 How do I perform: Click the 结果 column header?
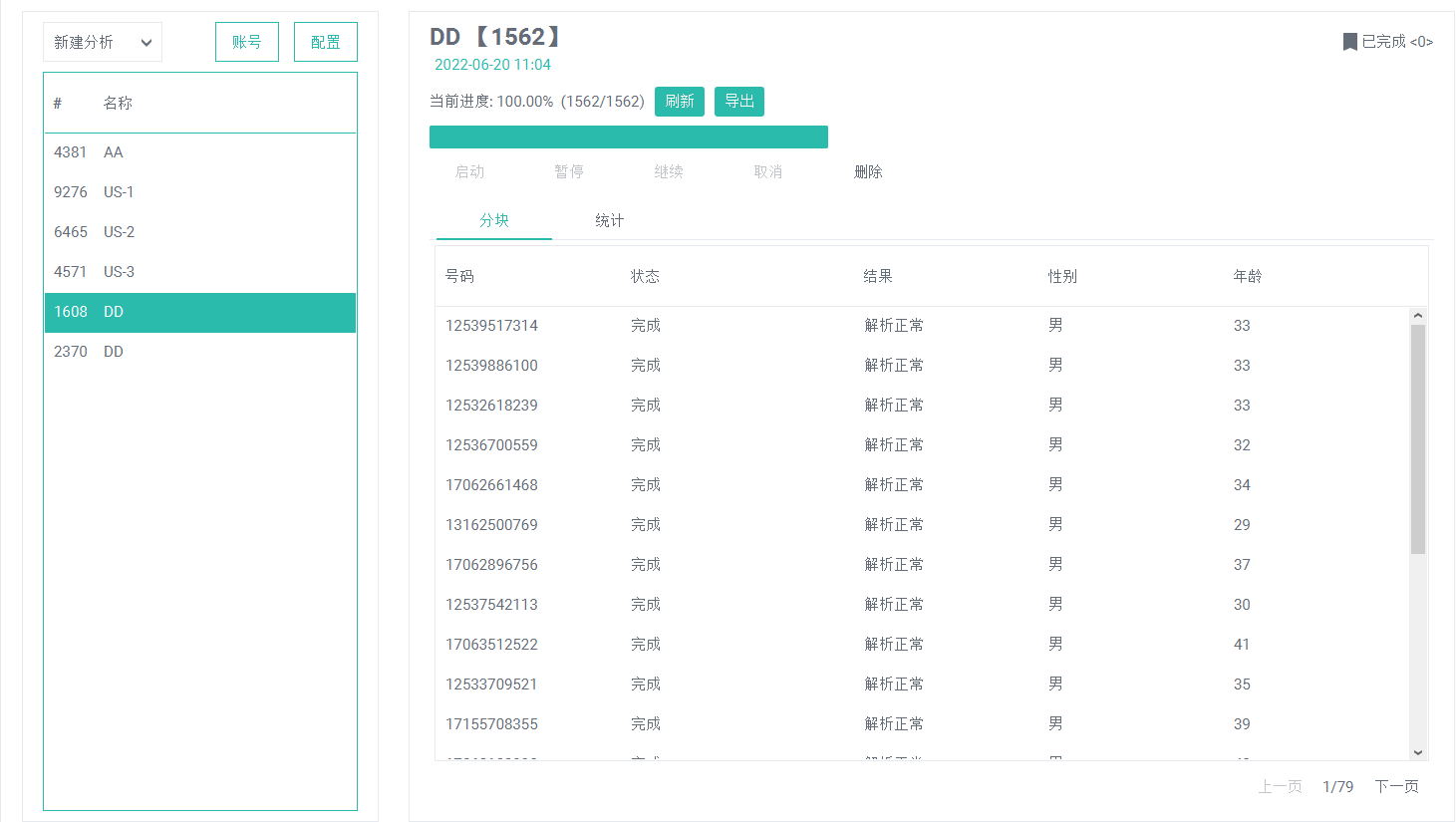pyautogui.click(x=878, y=276)
